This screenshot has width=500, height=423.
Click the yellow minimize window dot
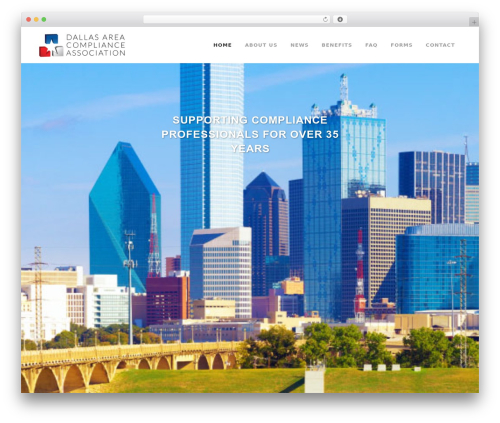click(36, 20)
